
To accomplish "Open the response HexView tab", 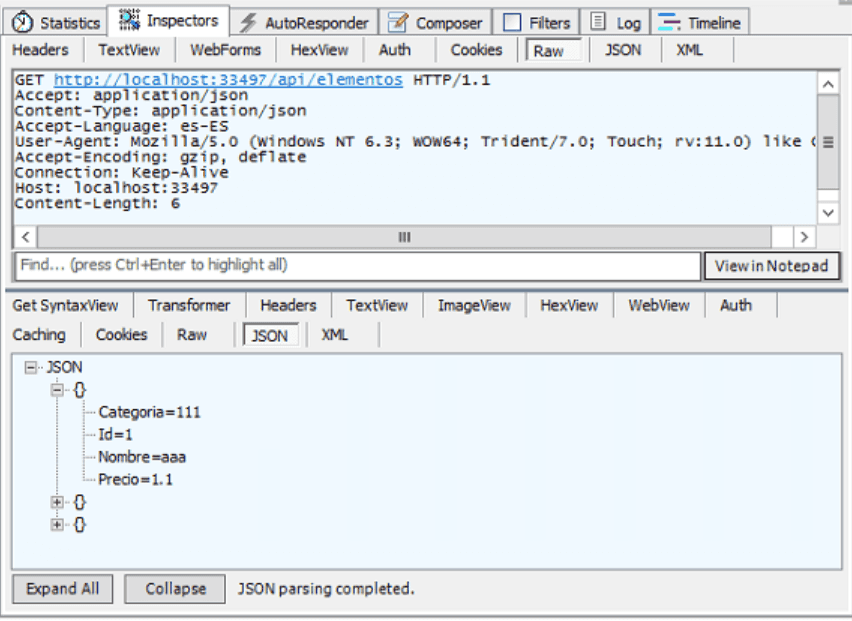I will pyautogui.click(x=569, y=305).
